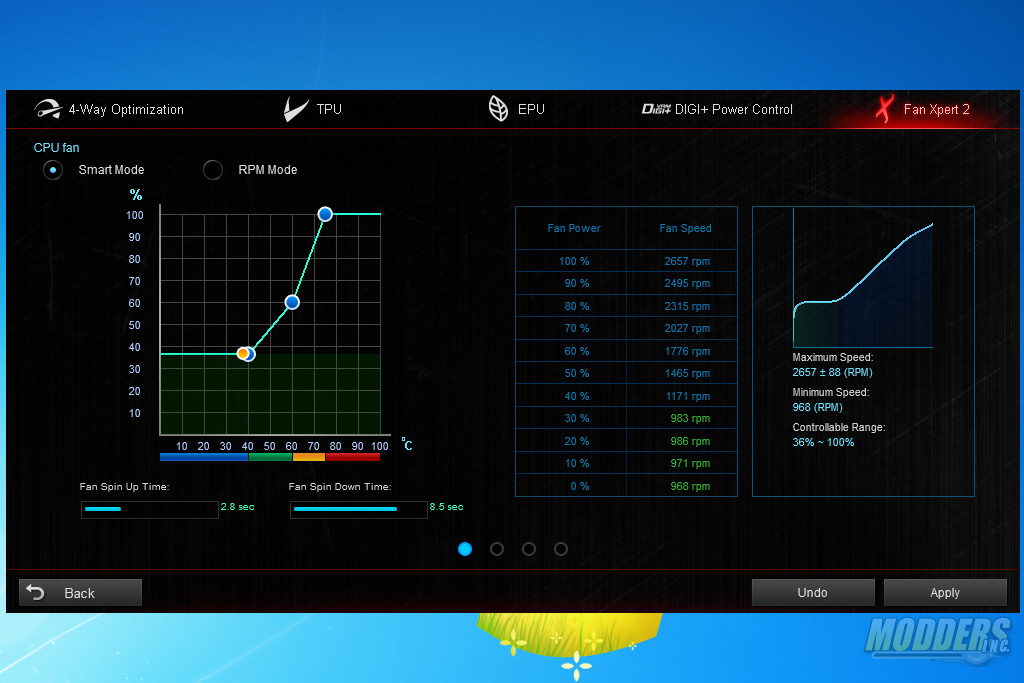Click the 983 rpm fan speed value
Viewport: 1024px width, 683px height.
click(690, 419)
